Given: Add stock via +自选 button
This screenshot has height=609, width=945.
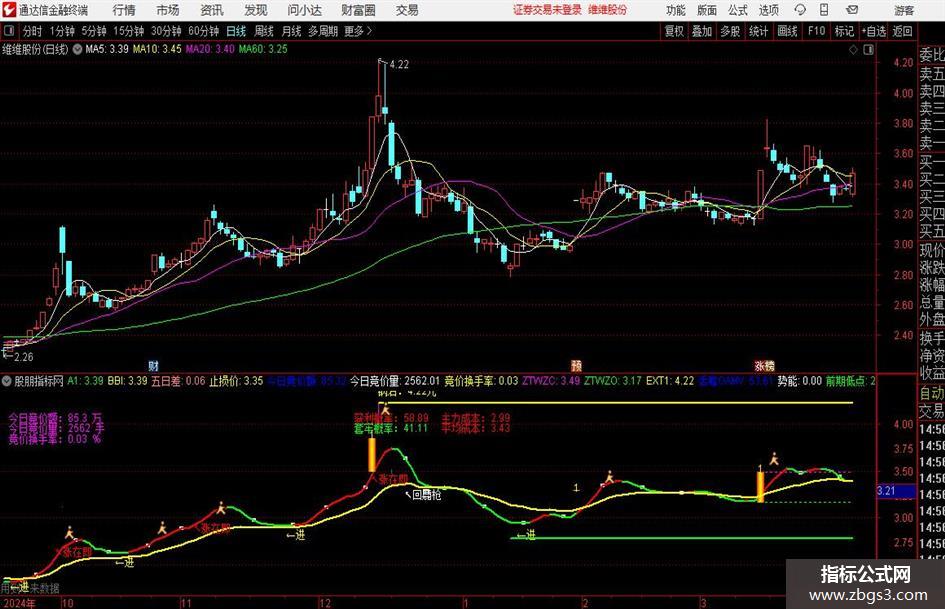Looking at the screenshot, I should 873,31.
